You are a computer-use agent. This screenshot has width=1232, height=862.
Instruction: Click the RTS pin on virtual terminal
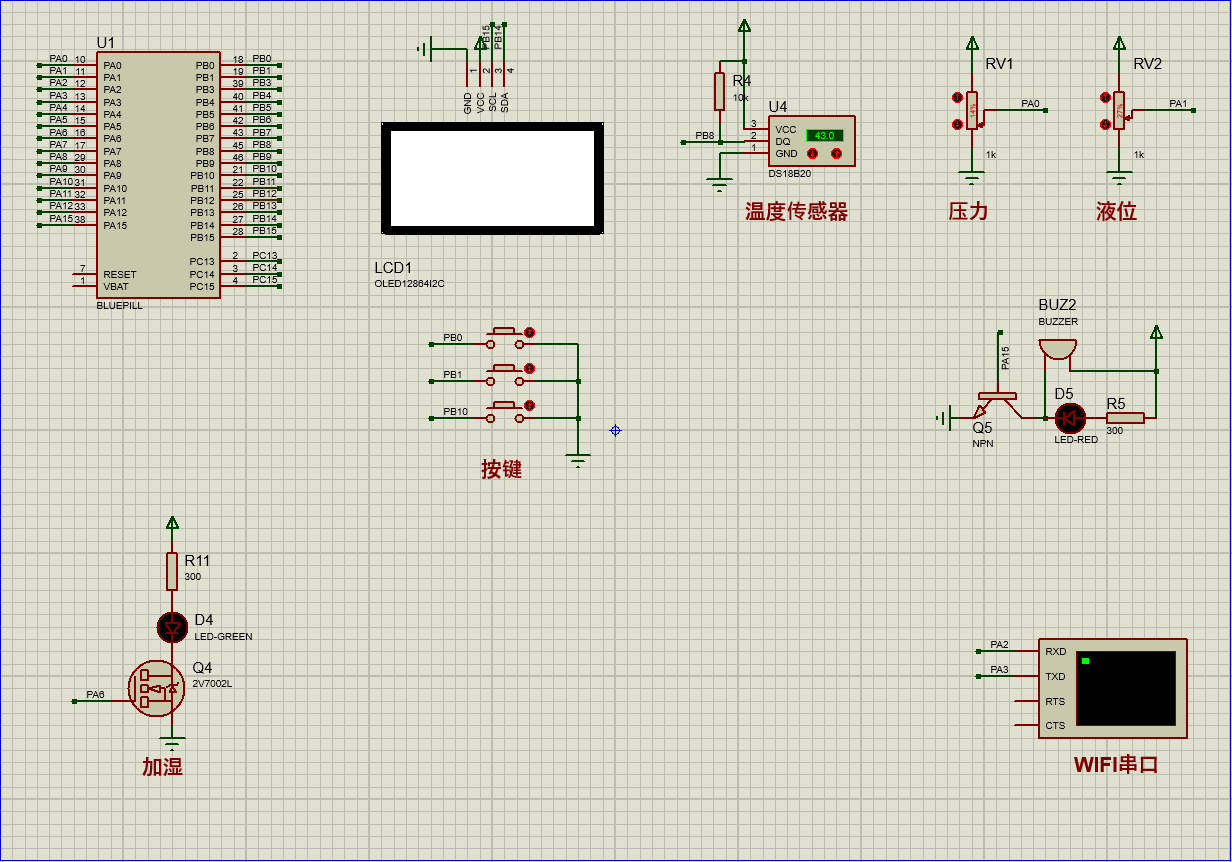[x=1055, y=702]
